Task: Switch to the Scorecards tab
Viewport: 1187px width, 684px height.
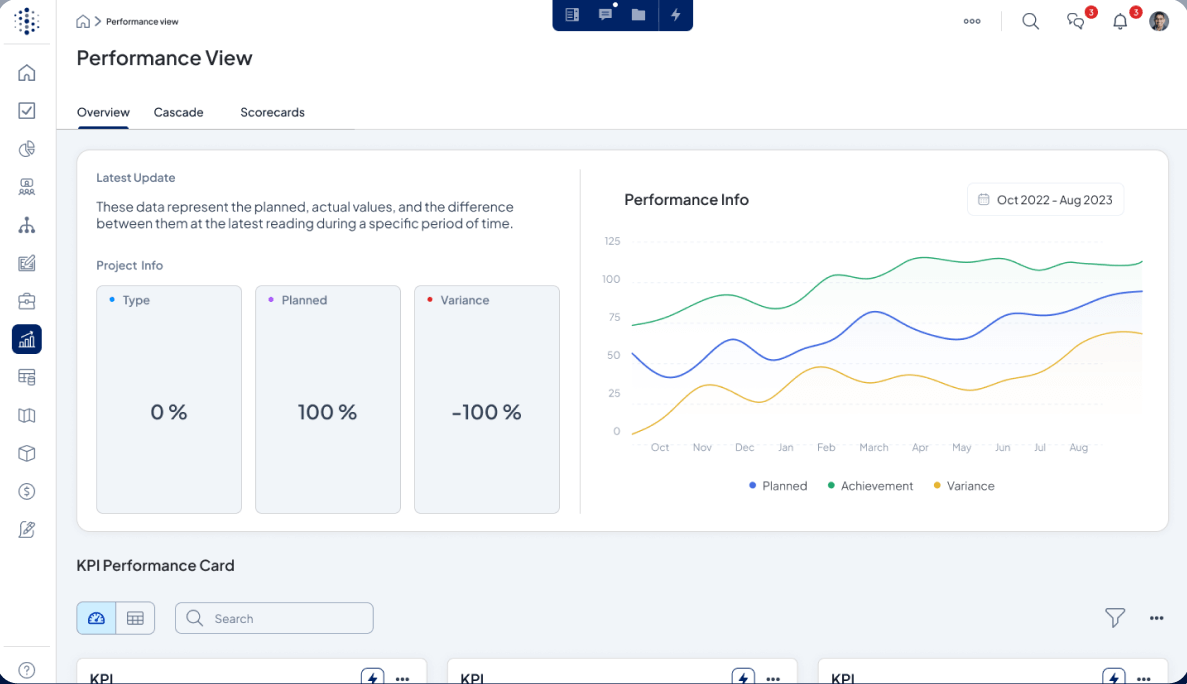Action: (x=272, y=112)
